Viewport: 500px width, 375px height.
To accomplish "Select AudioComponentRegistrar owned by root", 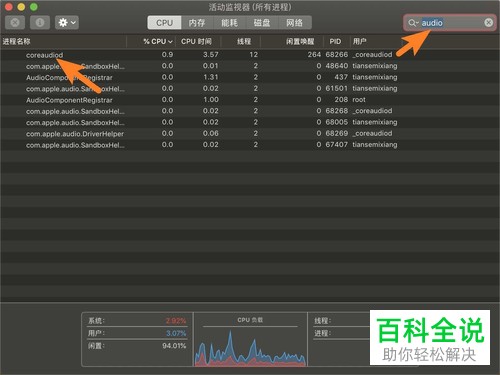I will click(x=250, y=100).
